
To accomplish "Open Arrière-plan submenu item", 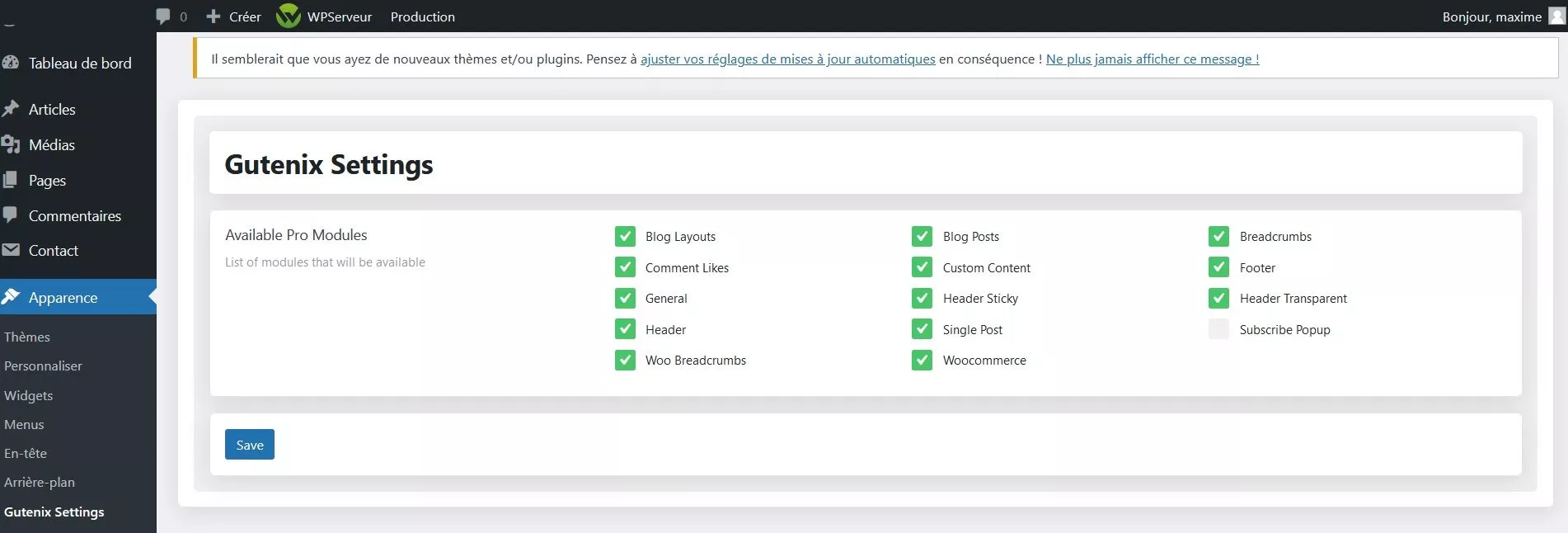I will click(x=40, y=482).
